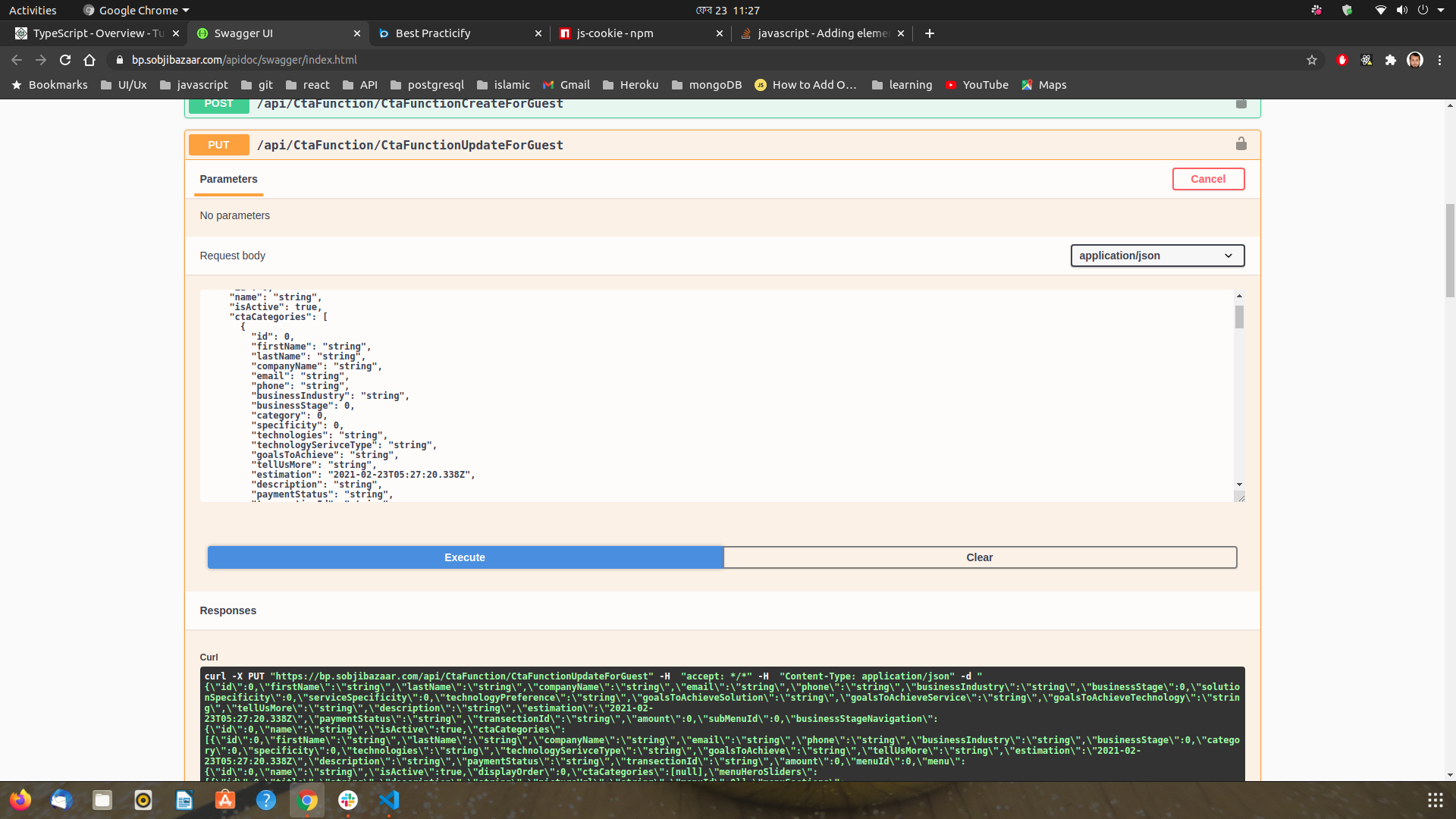The width and height of the screenshot is (1456, 819).
Task: Open the Chrome extensions puzzle icon
Action: pos(1390,60)
